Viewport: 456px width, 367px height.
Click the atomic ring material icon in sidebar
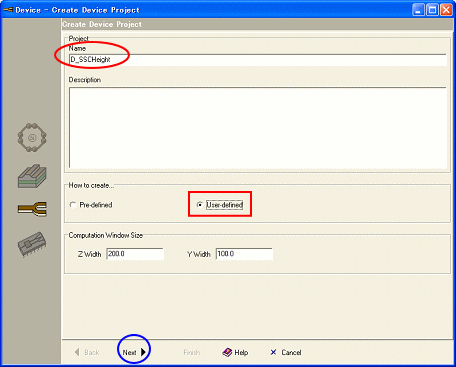tap(32, 137)
